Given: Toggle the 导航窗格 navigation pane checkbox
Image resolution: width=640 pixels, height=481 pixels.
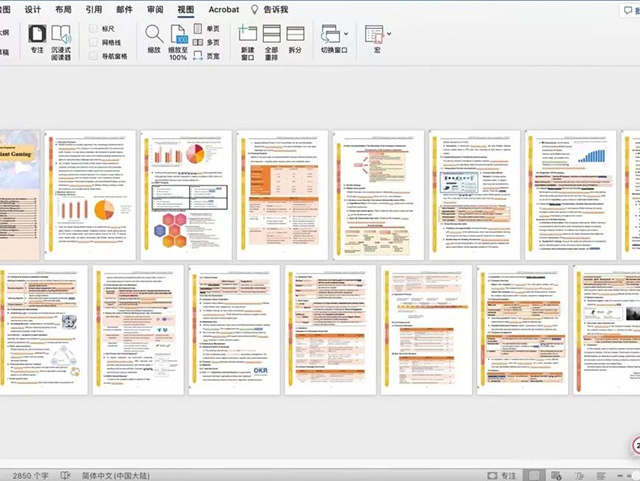Looking at the screenshot, I should click(x=93, y=57).
